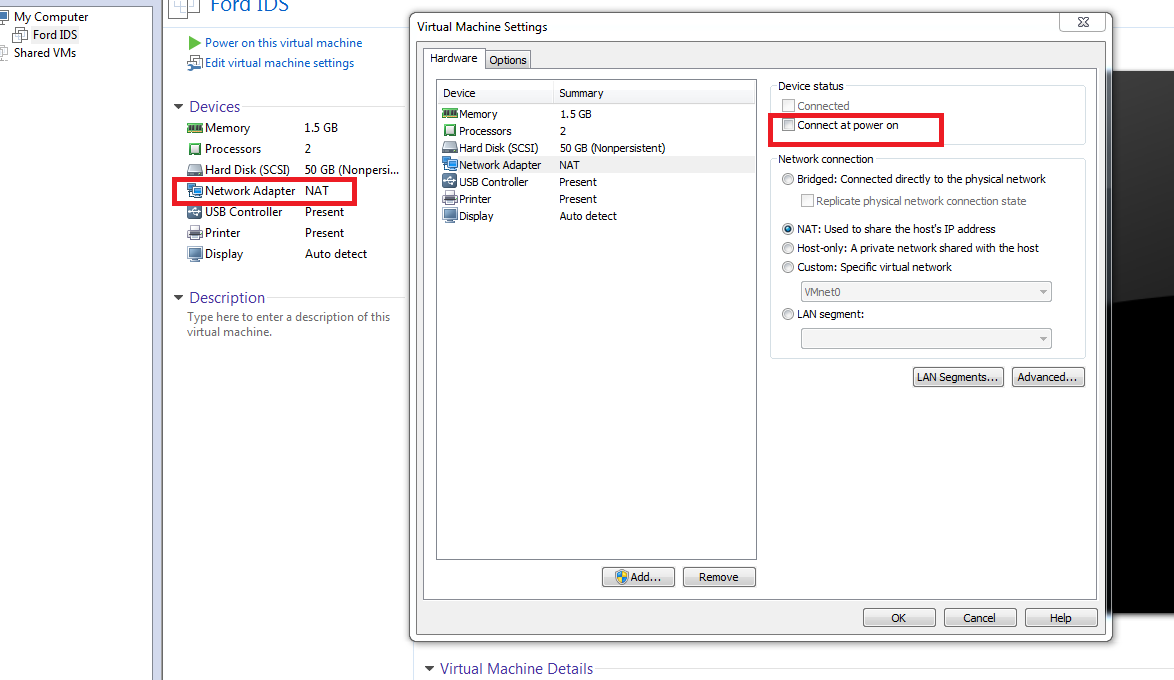The image size is (1174, 680).
Task: Click the Processors icon in the Hardware list
Action: tap(449, 131)
